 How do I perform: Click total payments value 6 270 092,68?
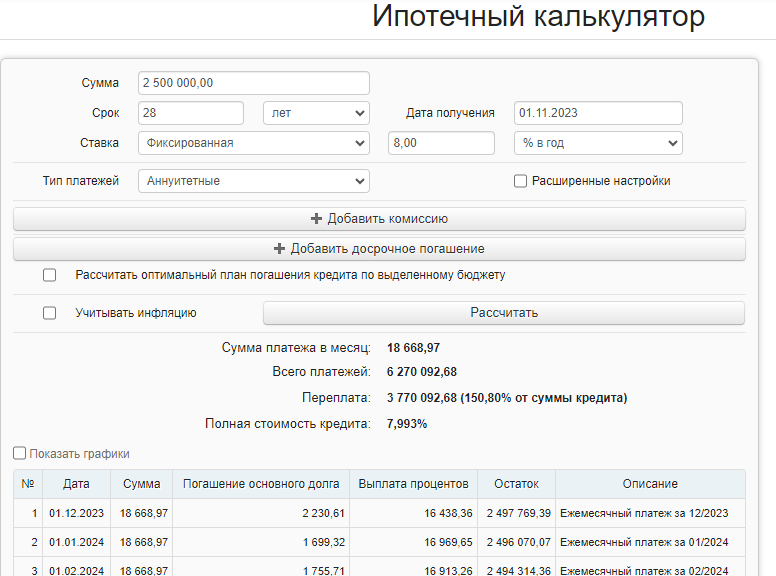tap(422, 372)
